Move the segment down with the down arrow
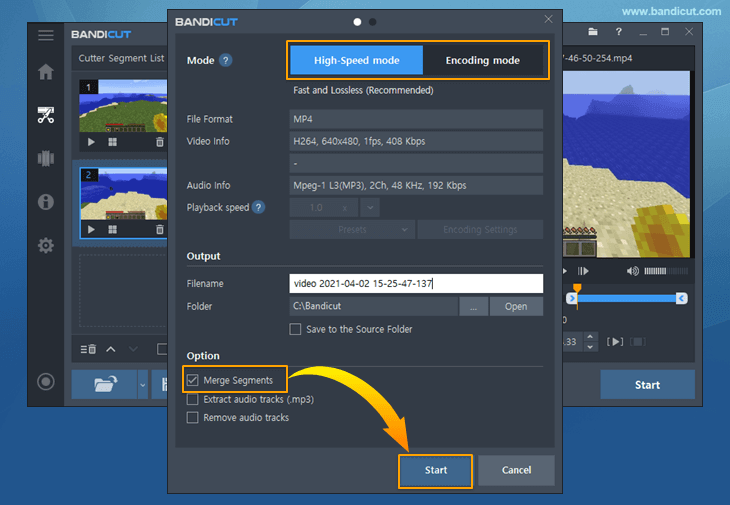The height and width of the screenshot is (505, 730). pos(133,349)
